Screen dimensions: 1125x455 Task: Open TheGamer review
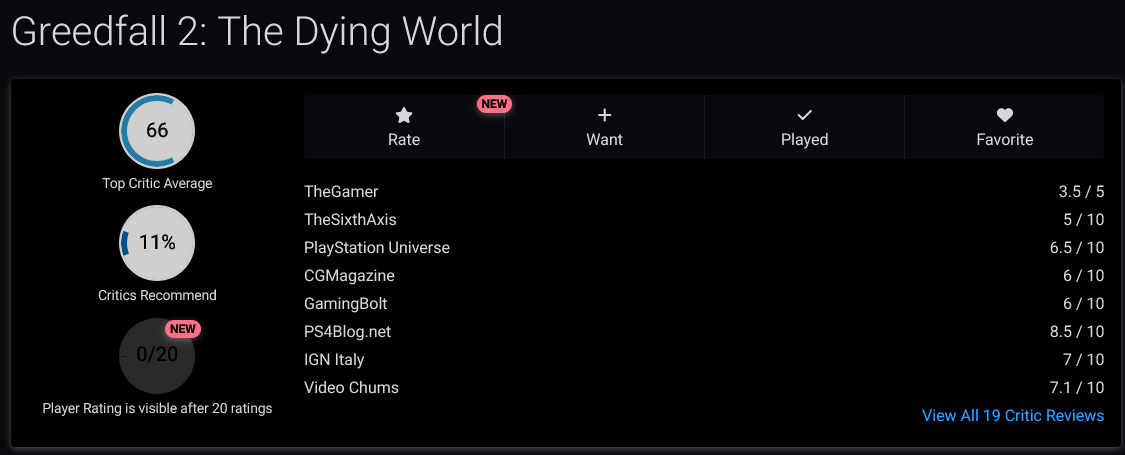point(341,192)
